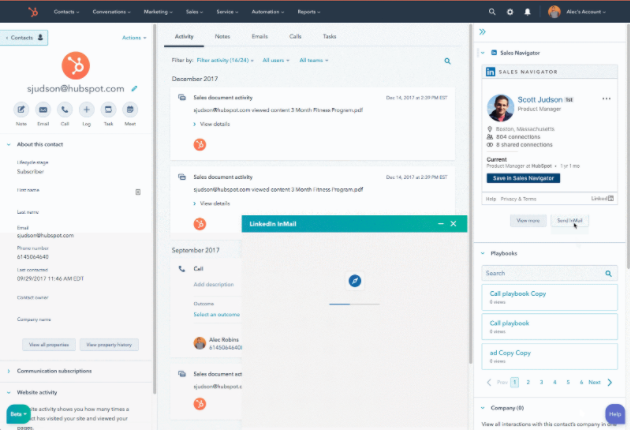This screenshot has height=434, width=630.
Task: Start a Call with the phone icon
Action: click(x=65, y=109)
